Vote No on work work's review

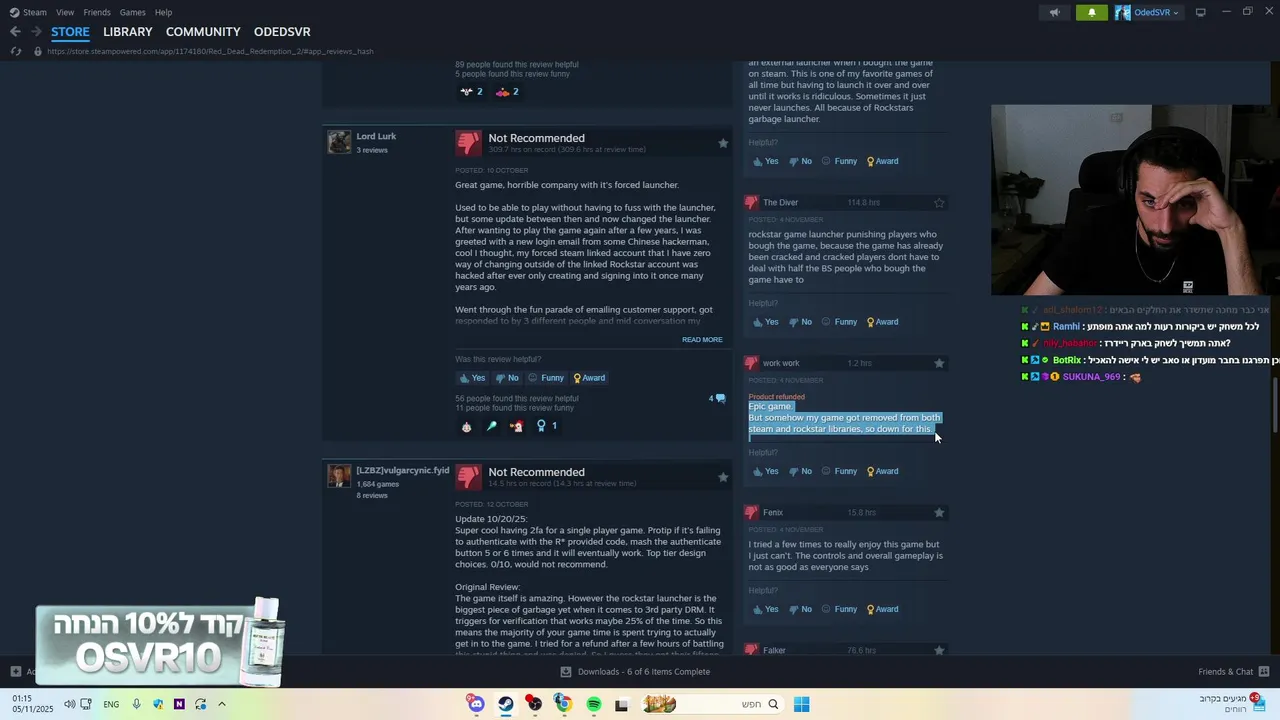pos(800,471)
